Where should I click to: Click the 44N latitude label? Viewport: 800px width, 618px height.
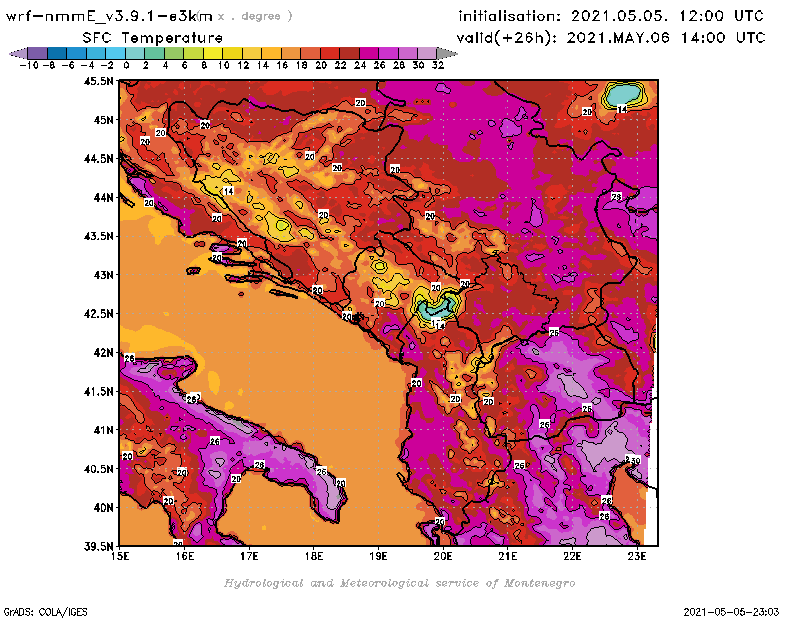click(x=103, y=197)
